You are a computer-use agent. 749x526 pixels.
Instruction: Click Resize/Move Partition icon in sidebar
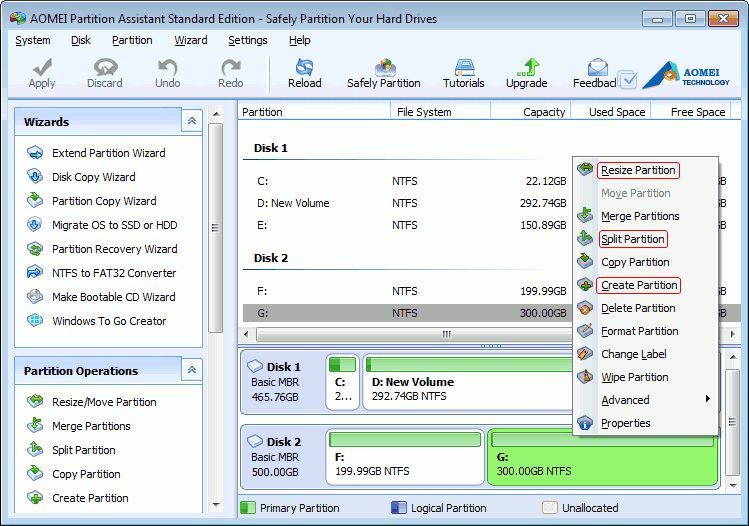click(x=35, y=402)
